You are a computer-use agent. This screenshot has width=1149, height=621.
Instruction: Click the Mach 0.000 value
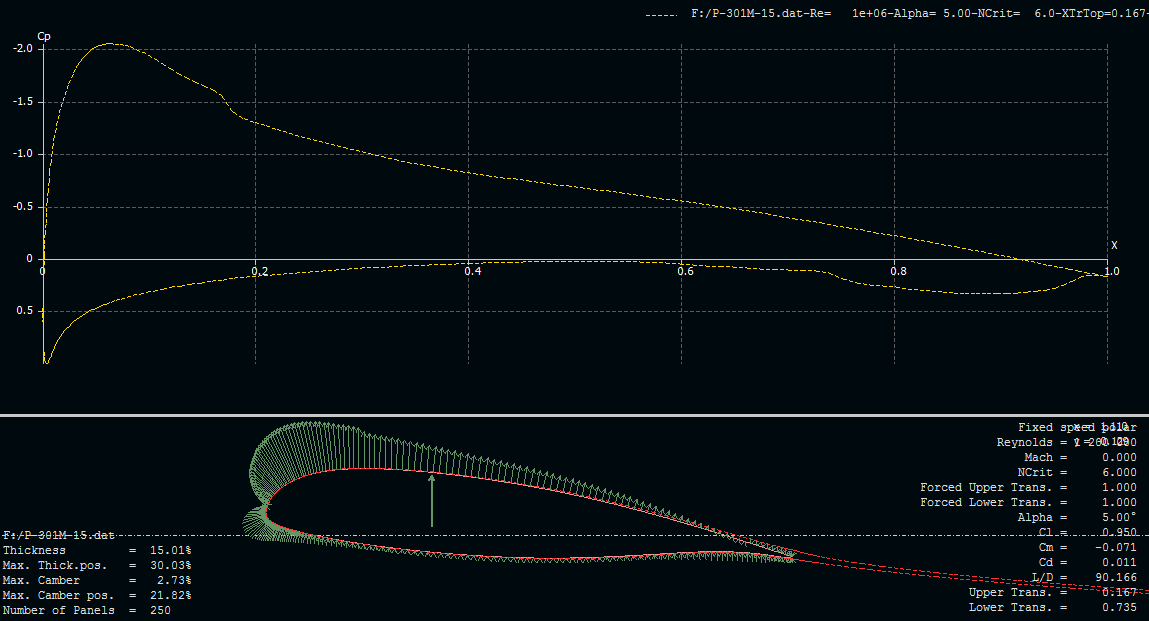point(1118,457)
